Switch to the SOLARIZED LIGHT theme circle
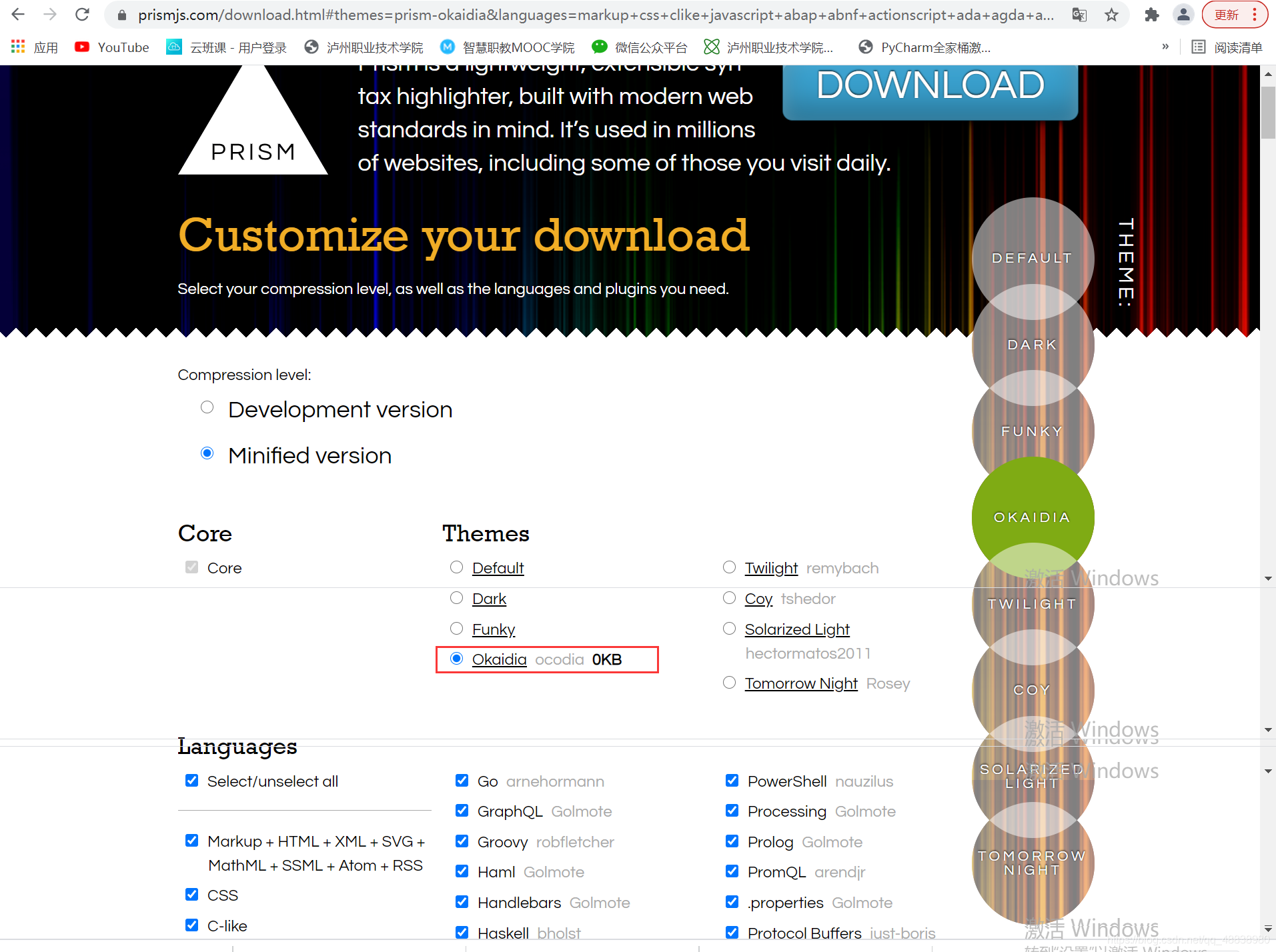1276x952 pixels. click(1033, 777)
